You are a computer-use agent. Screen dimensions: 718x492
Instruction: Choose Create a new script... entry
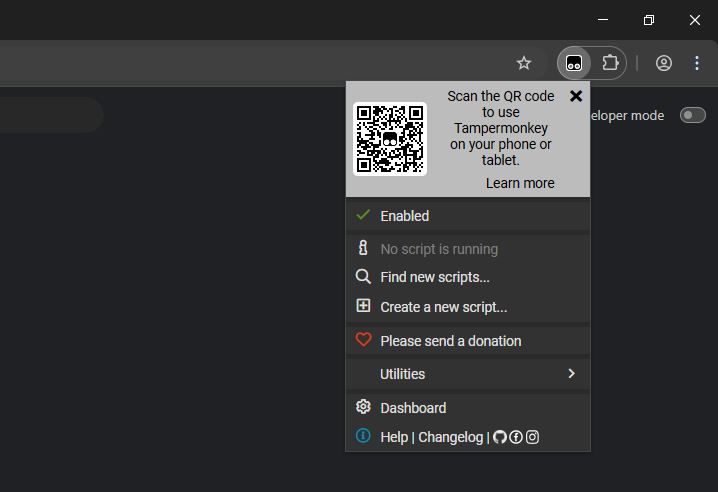468,306
